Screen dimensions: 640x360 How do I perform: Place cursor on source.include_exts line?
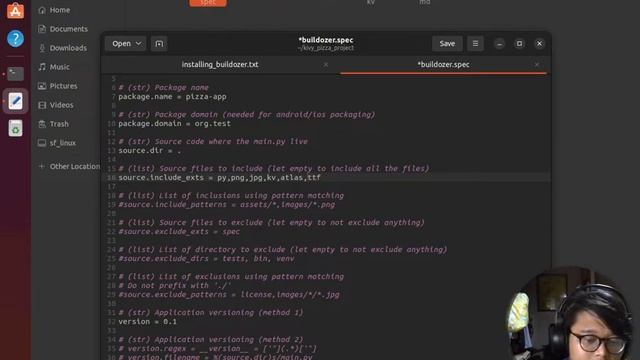220,178
